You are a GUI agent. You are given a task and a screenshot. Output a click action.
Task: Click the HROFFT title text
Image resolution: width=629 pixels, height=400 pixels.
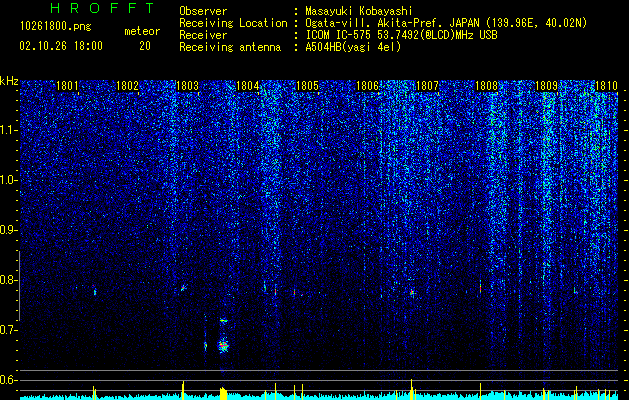103,8
